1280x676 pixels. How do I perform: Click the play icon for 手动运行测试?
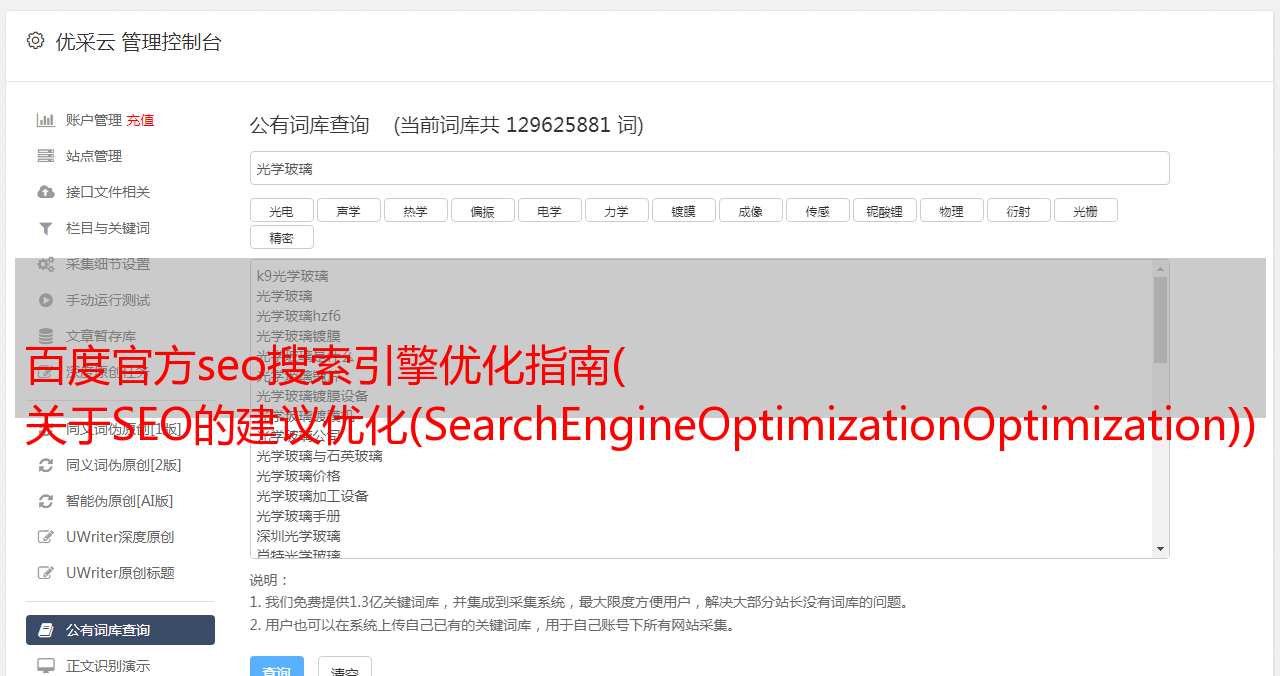(46, 300)
